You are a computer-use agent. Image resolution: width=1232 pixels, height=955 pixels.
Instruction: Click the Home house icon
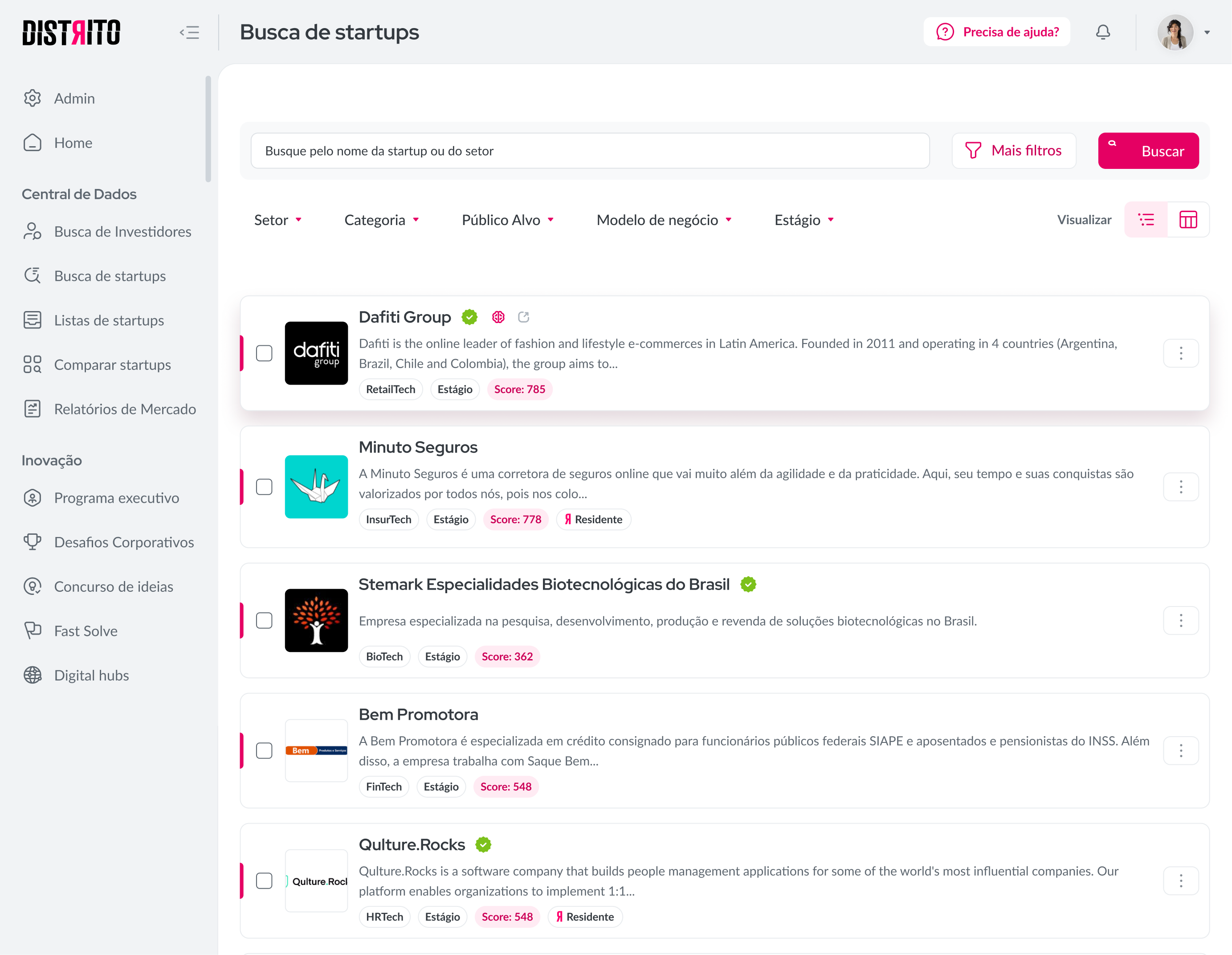tap(33, 143)
